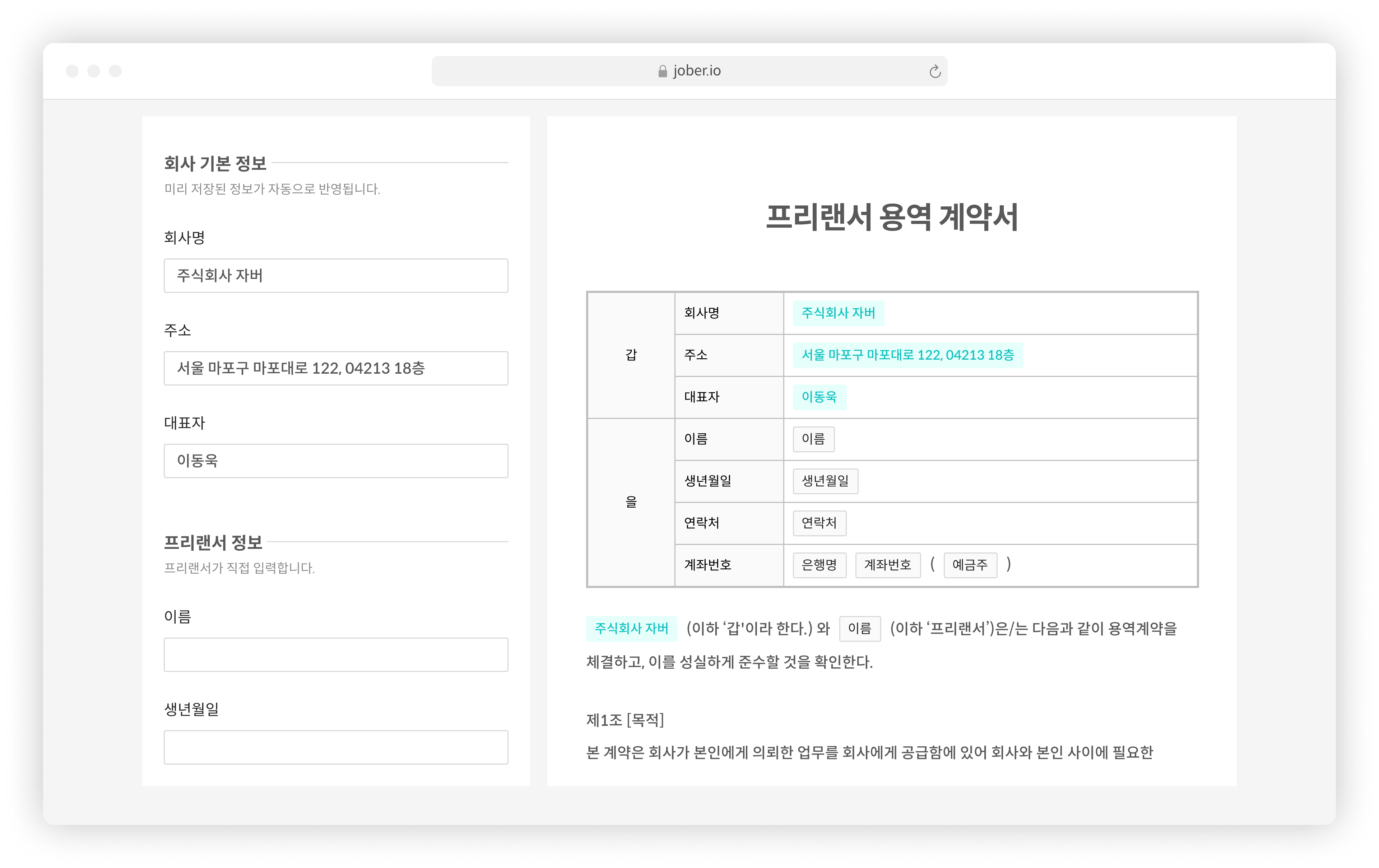Screen dimensions: 1379x868
Task: Click the 생년월일 label above the birthdate field
Action: [191, 709]
